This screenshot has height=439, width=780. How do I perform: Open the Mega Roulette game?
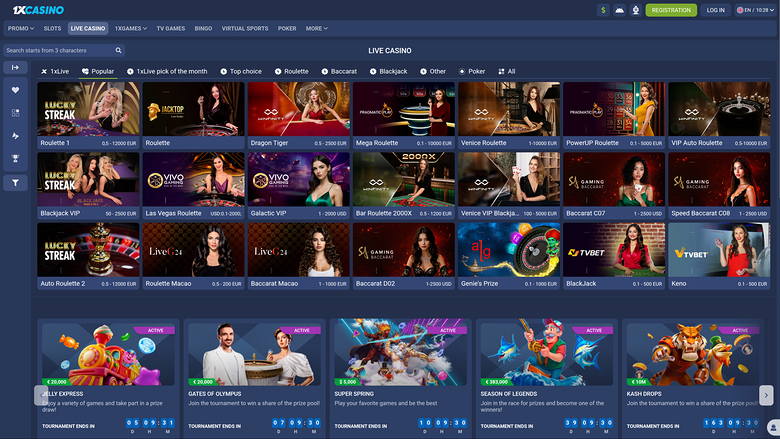[x=404, y=115]
